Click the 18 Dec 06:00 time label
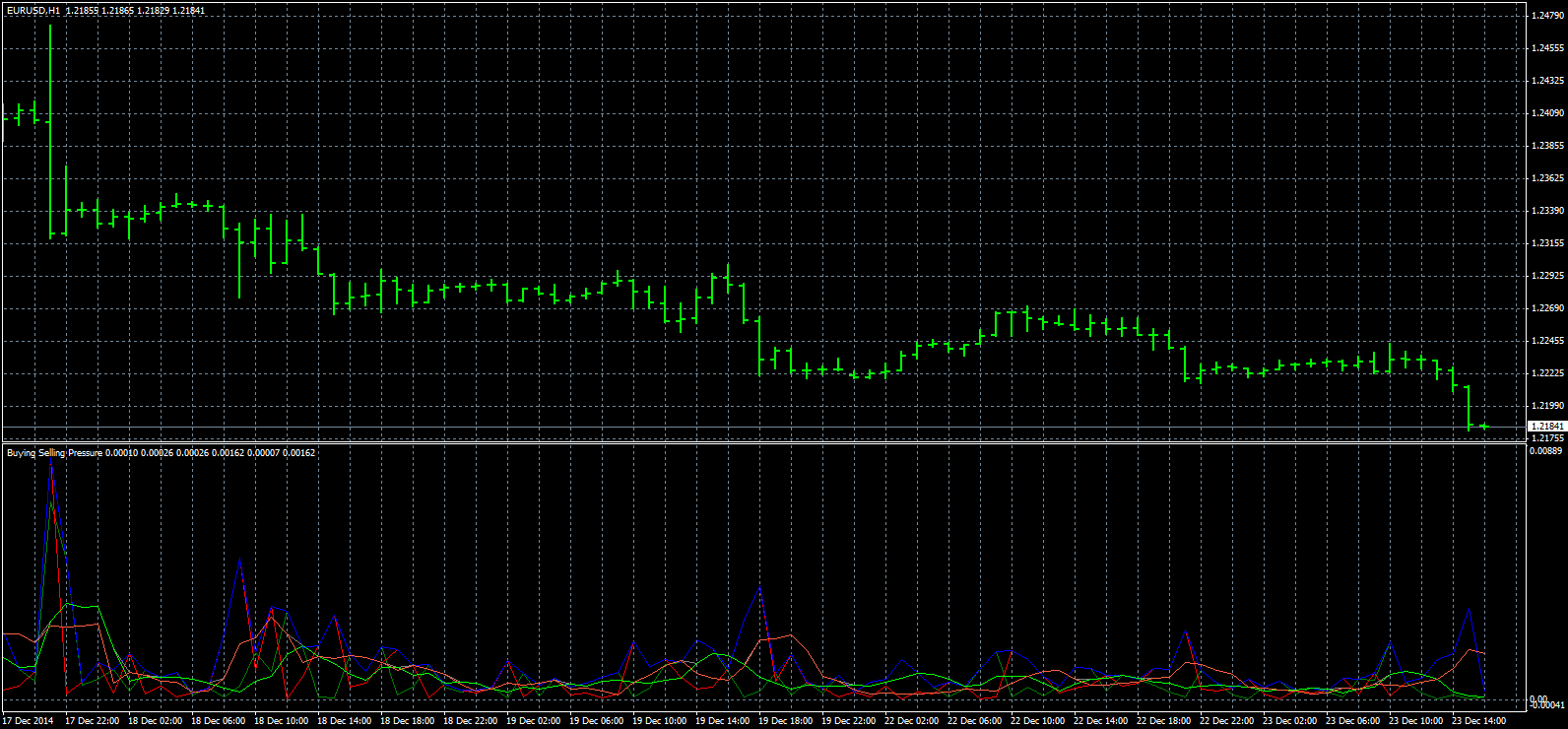This screenshot has width=1568, height=729. tap(219, 721)
